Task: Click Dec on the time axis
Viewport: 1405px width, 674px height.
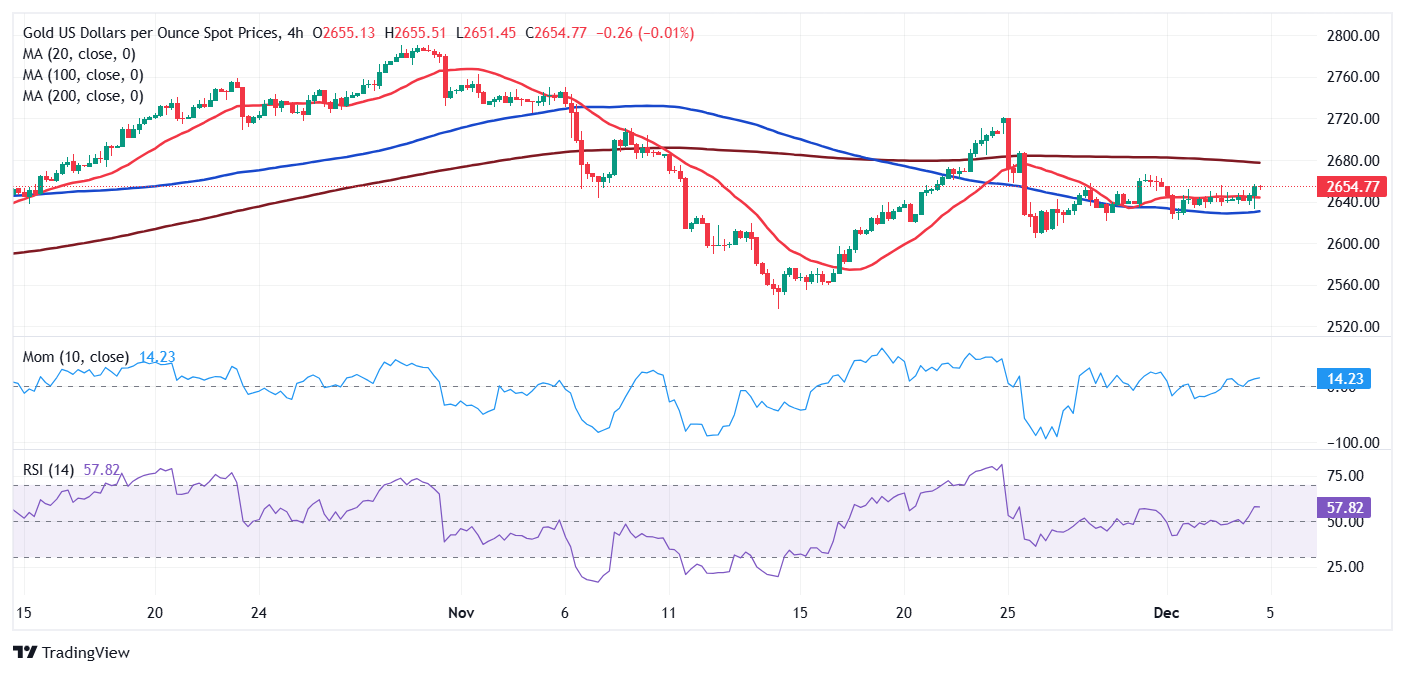Action: [1165, 613]
